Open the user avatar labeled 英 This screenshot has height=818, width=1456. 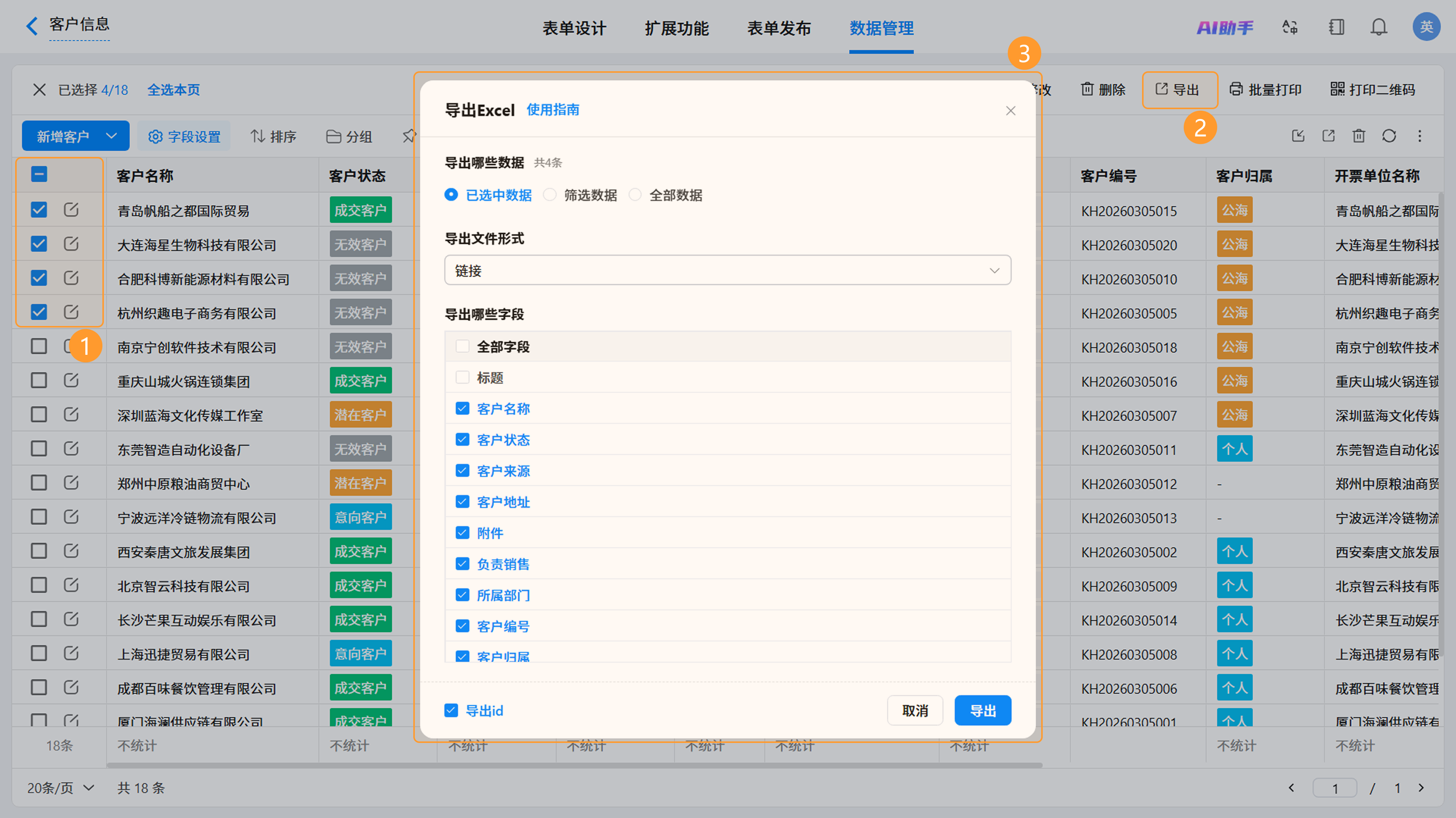1426,27
